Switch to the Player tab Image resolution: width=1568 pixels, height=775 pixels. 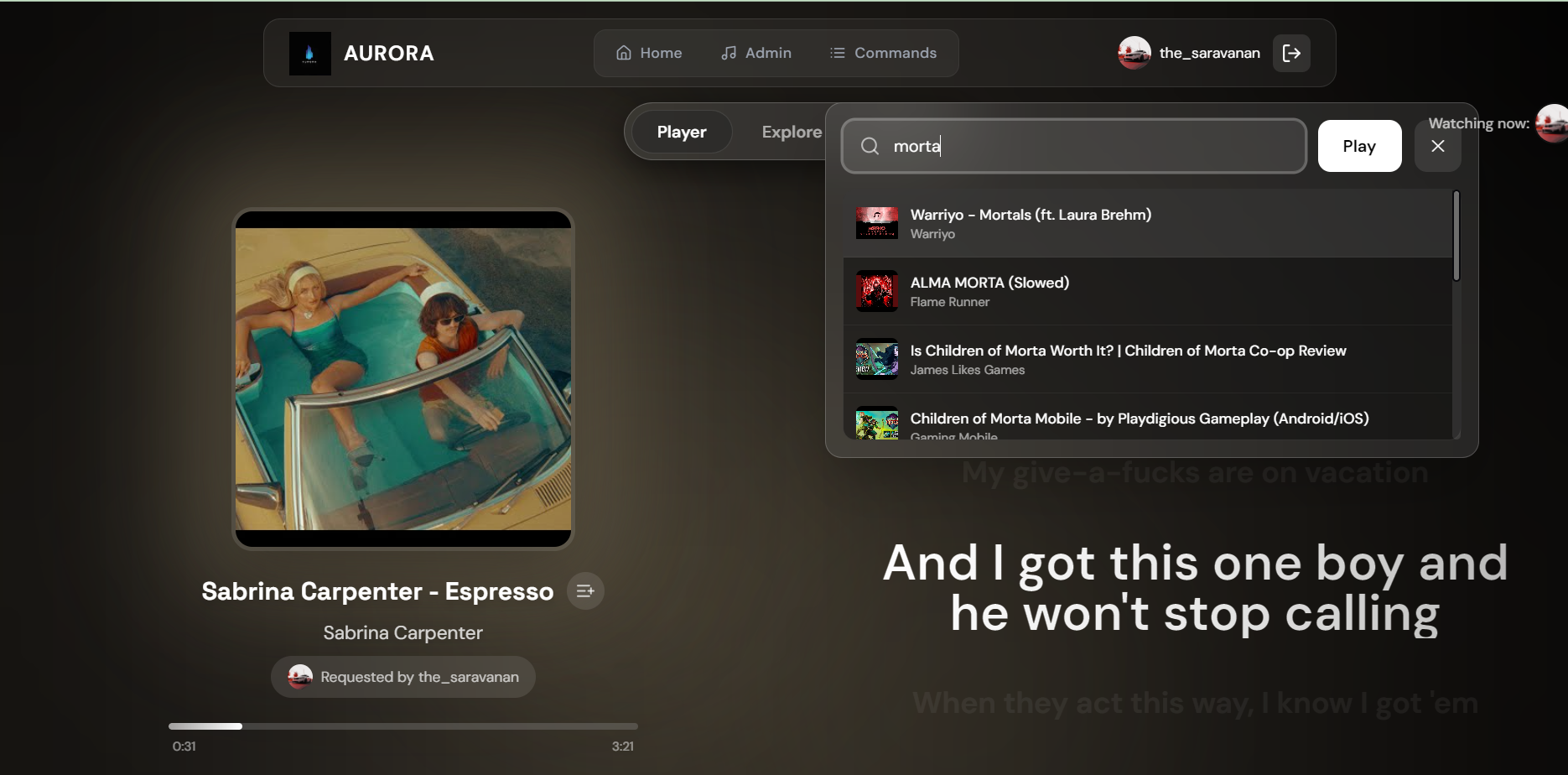(682, 132)
